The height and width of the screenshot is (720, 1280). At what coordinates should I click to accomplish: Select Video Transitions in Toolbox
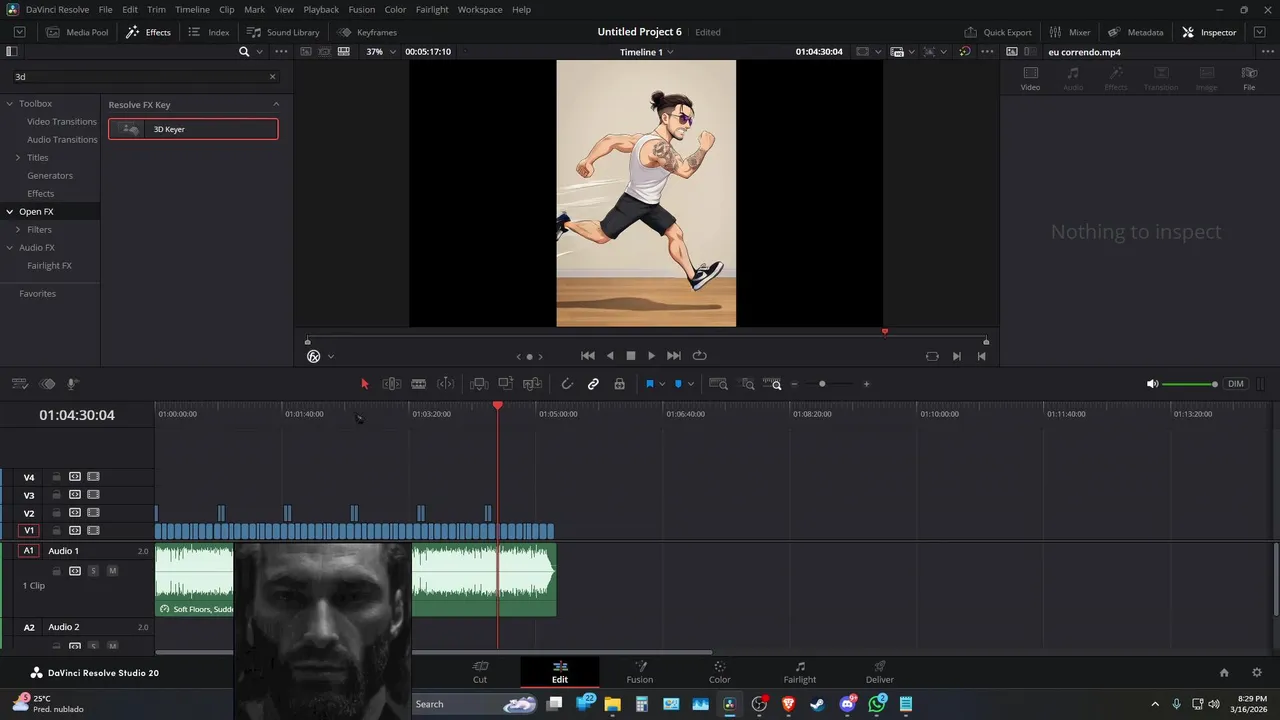click(62, 122)
